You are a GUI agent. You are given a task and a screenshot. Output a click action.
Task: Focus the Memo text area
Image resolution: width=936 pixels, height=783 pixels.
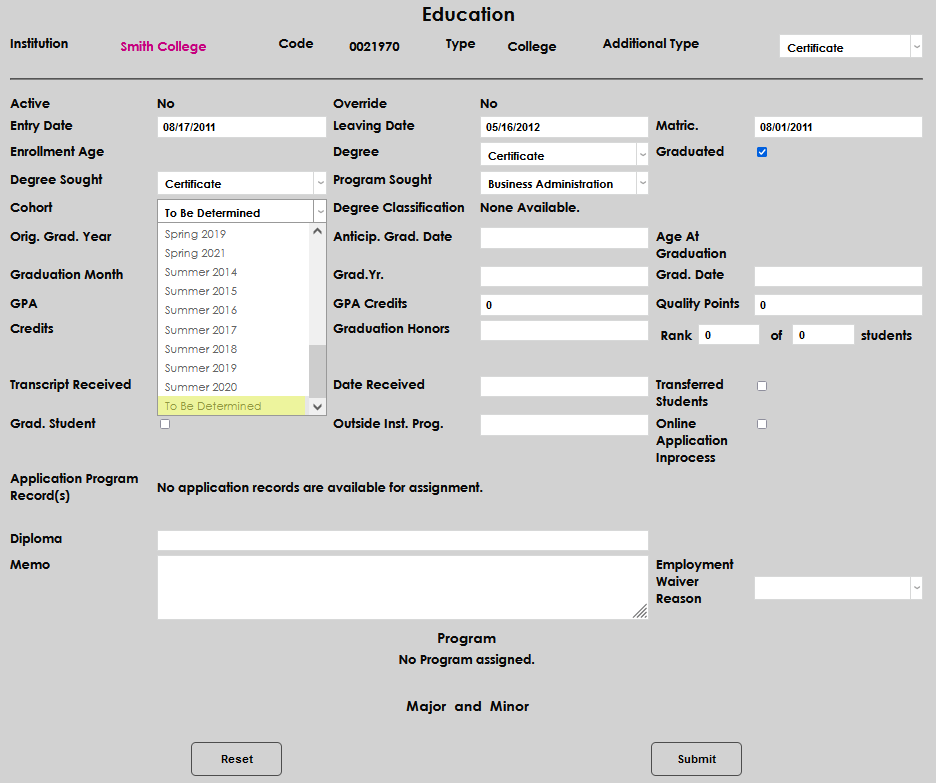pyautogui.click(x=402, y=588)
